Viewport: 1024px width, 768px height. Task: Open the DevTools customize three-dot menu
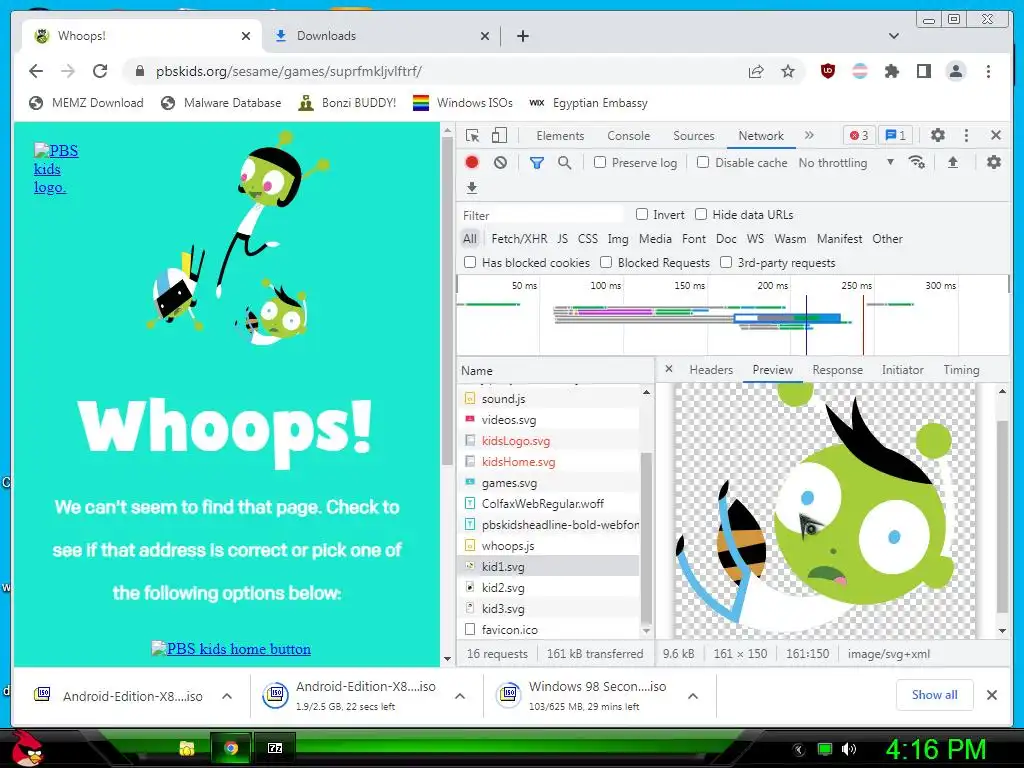[967, 135]
